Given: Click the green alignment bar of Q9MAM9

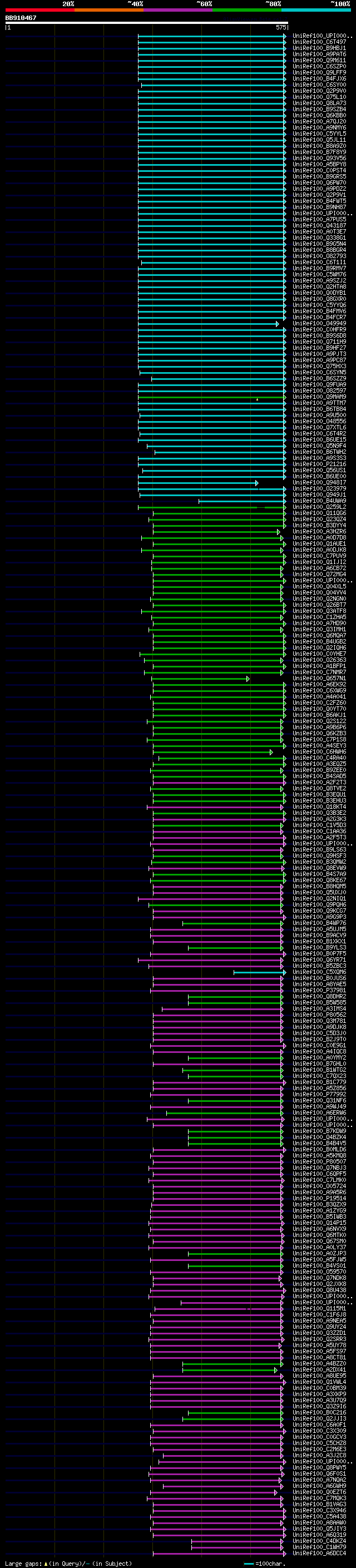Looking at the screenshot, I should [212, 397].
